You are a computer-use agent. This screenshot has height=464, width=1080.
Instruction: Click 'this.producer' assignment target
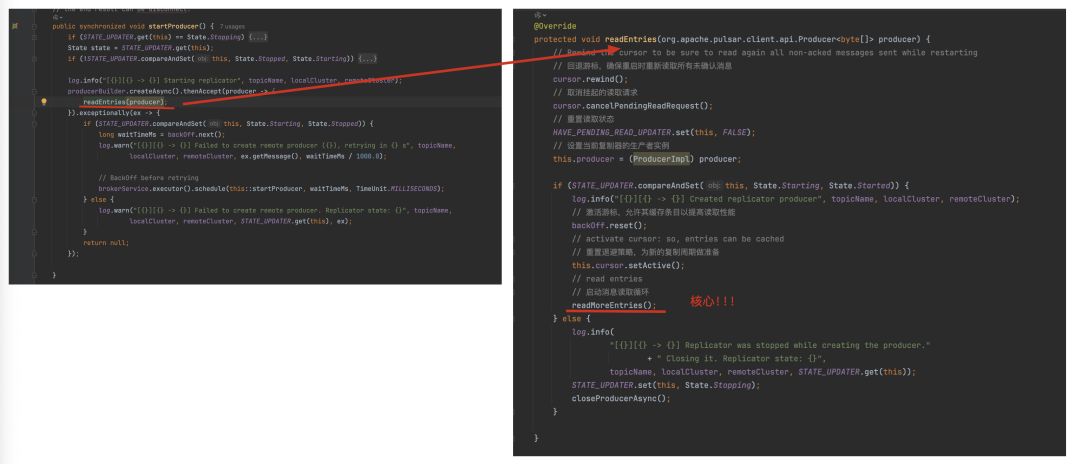click(583, 159)
